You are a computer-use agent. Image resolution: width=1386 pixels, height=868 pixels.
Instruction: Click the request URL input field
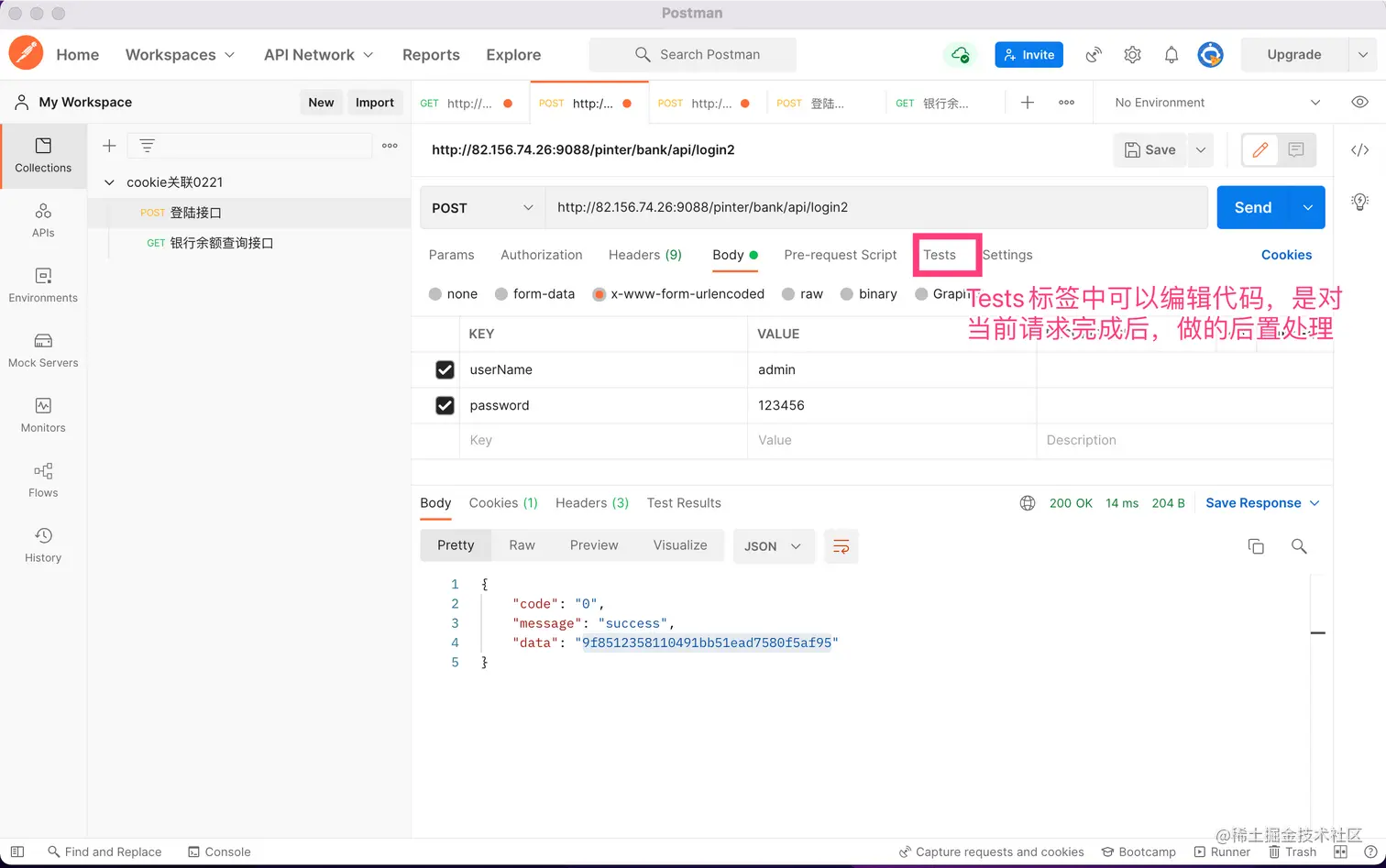point(876,208)
